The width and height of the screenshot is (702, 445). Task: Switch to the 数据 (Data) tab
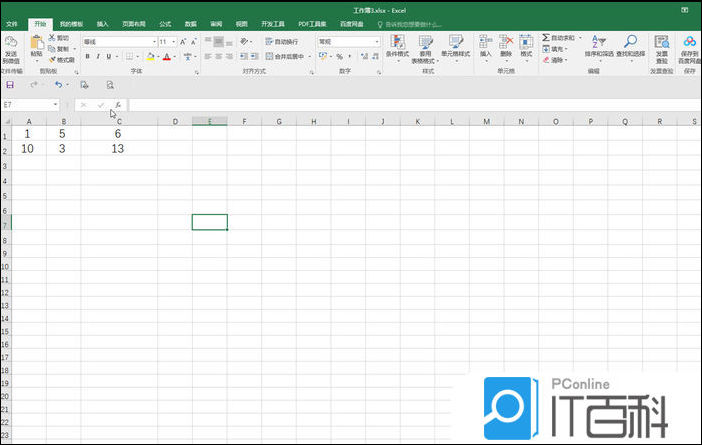pyautogui.click(x=191, y=24)
